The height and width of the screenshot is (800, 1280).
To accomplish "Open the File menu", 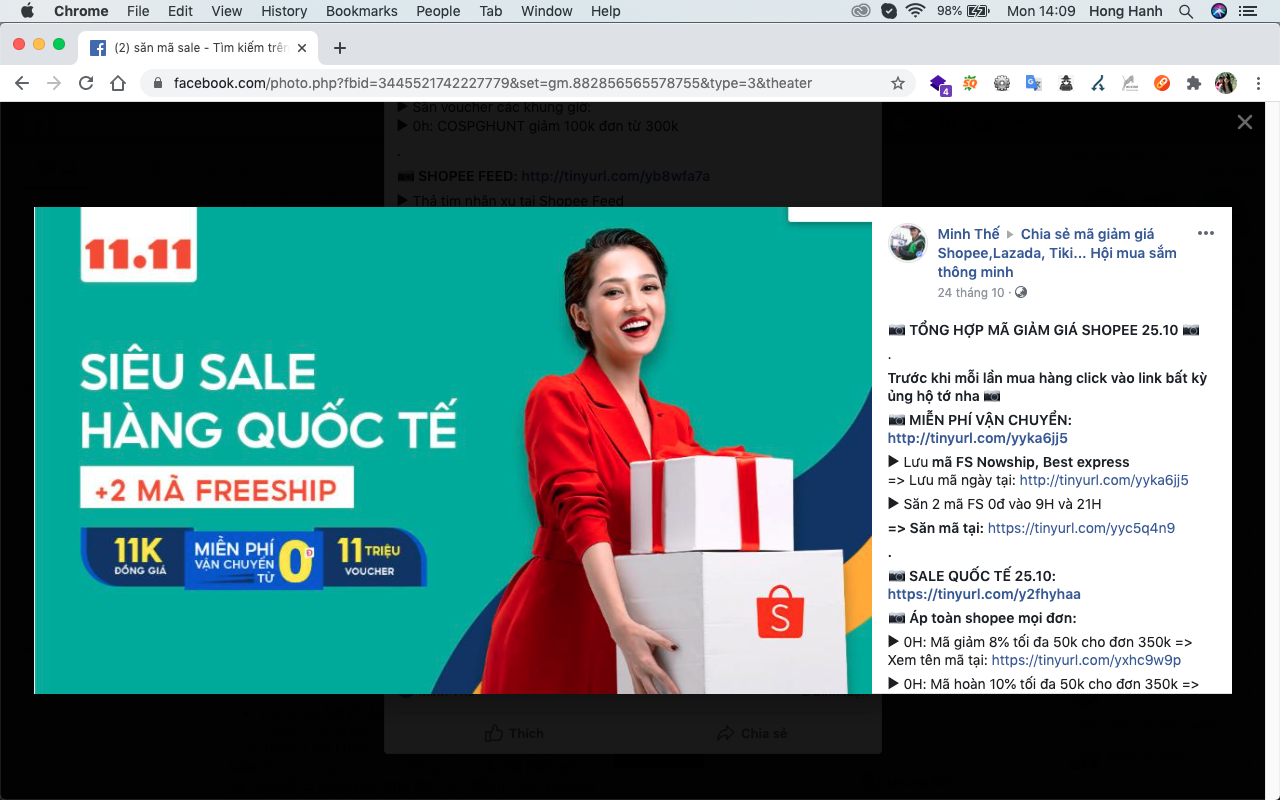I will coord(138,11).
